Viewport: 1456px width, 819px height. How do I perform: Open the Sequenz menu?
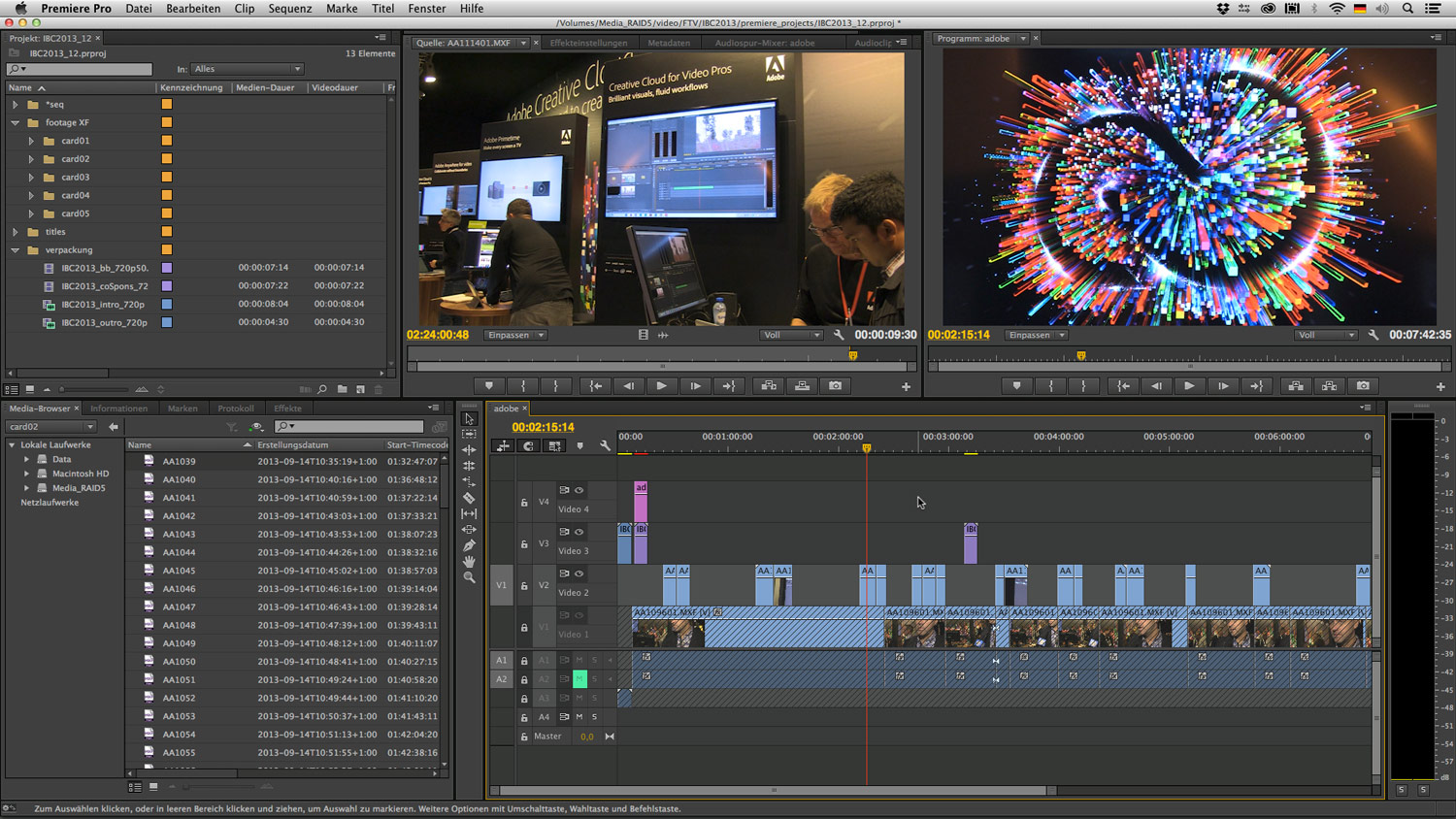[x=289, y=9]
